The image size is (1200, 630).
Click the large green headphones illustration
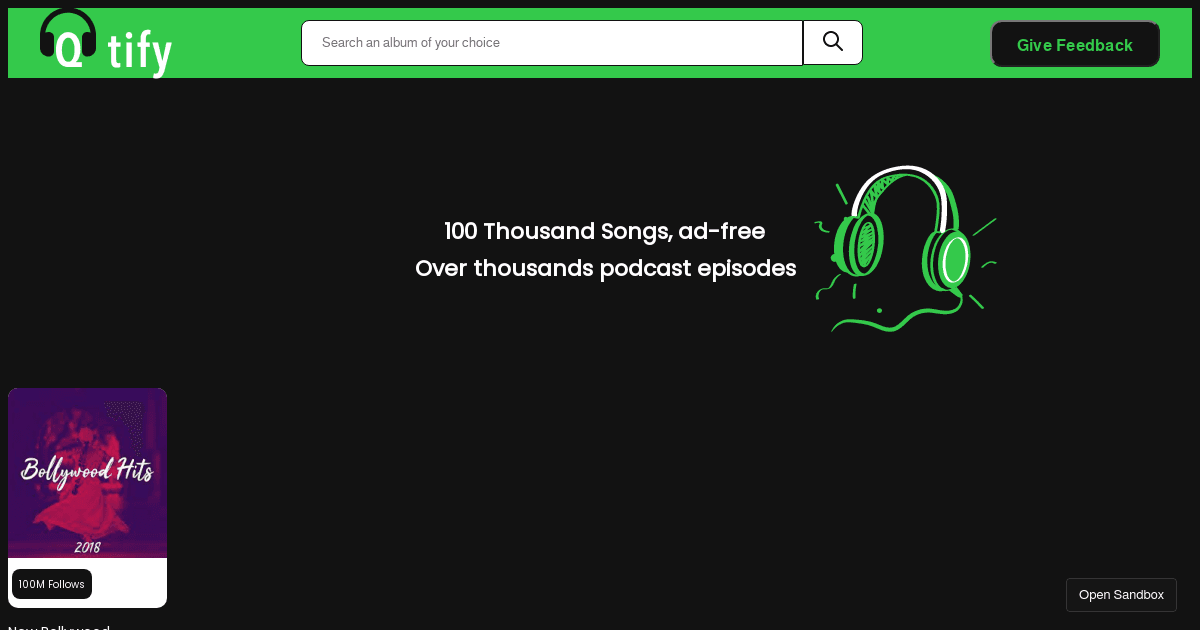click(x=905, y=248)
